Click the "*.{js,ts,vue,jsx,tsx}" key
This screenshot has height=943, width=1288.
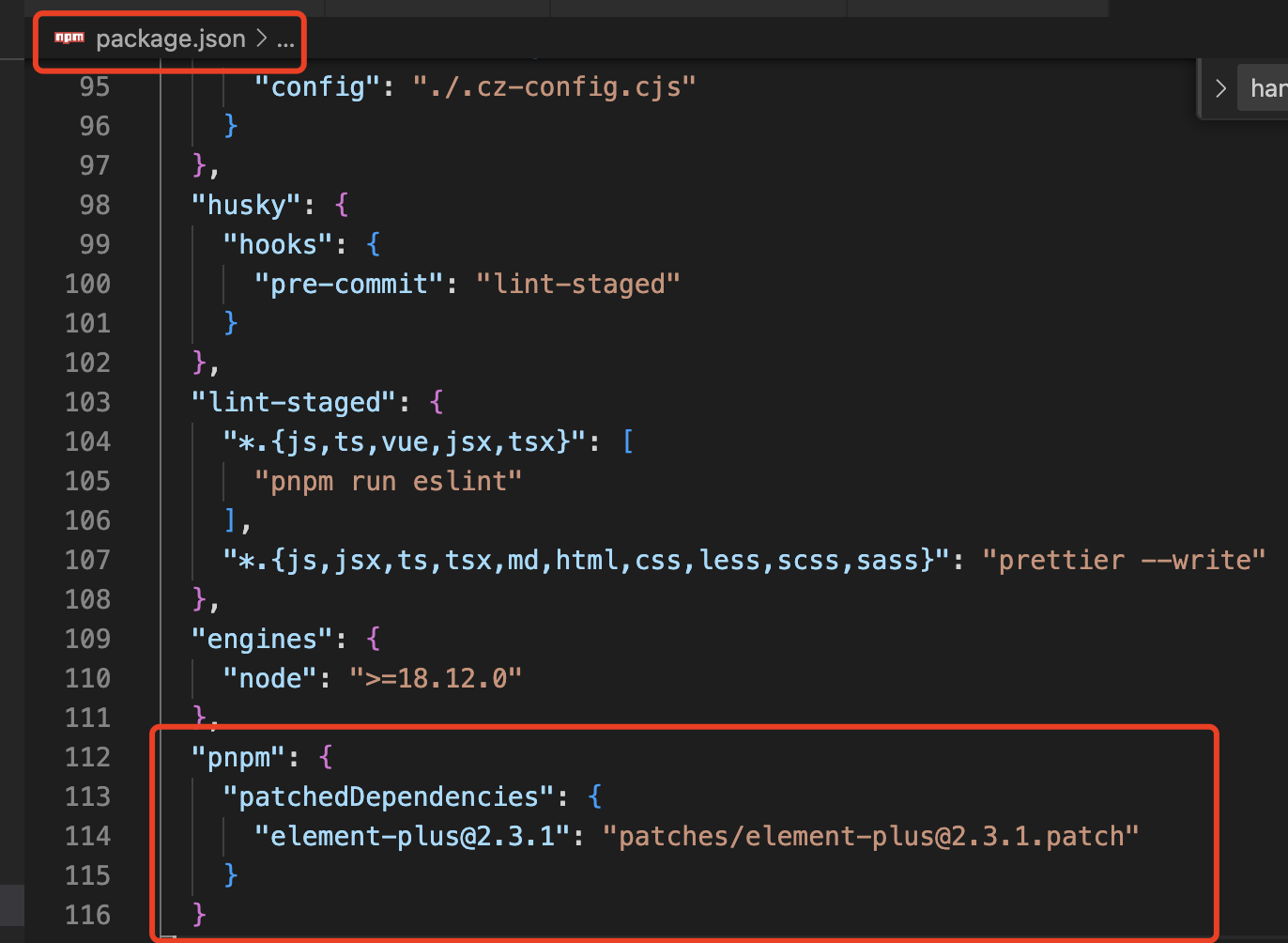(x=405, y=441)
